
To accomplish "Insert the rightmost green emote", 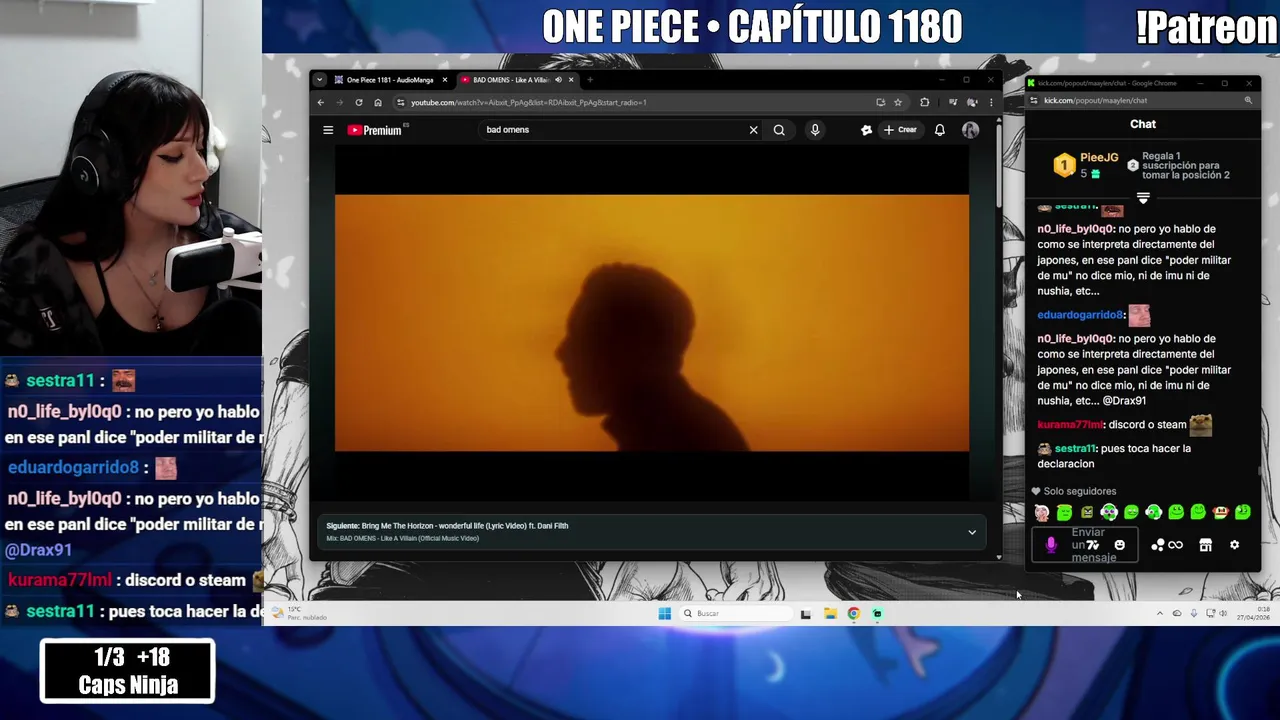I will point(1243,512).
